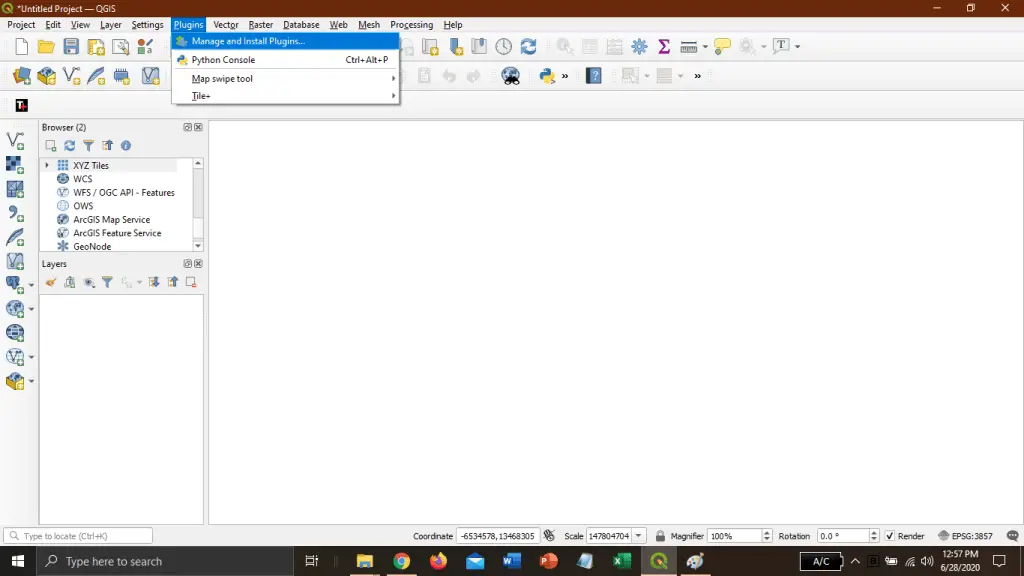Expand the Tile+ submenu
Screen dimensions: 1024x576
(x=393, y=96)
